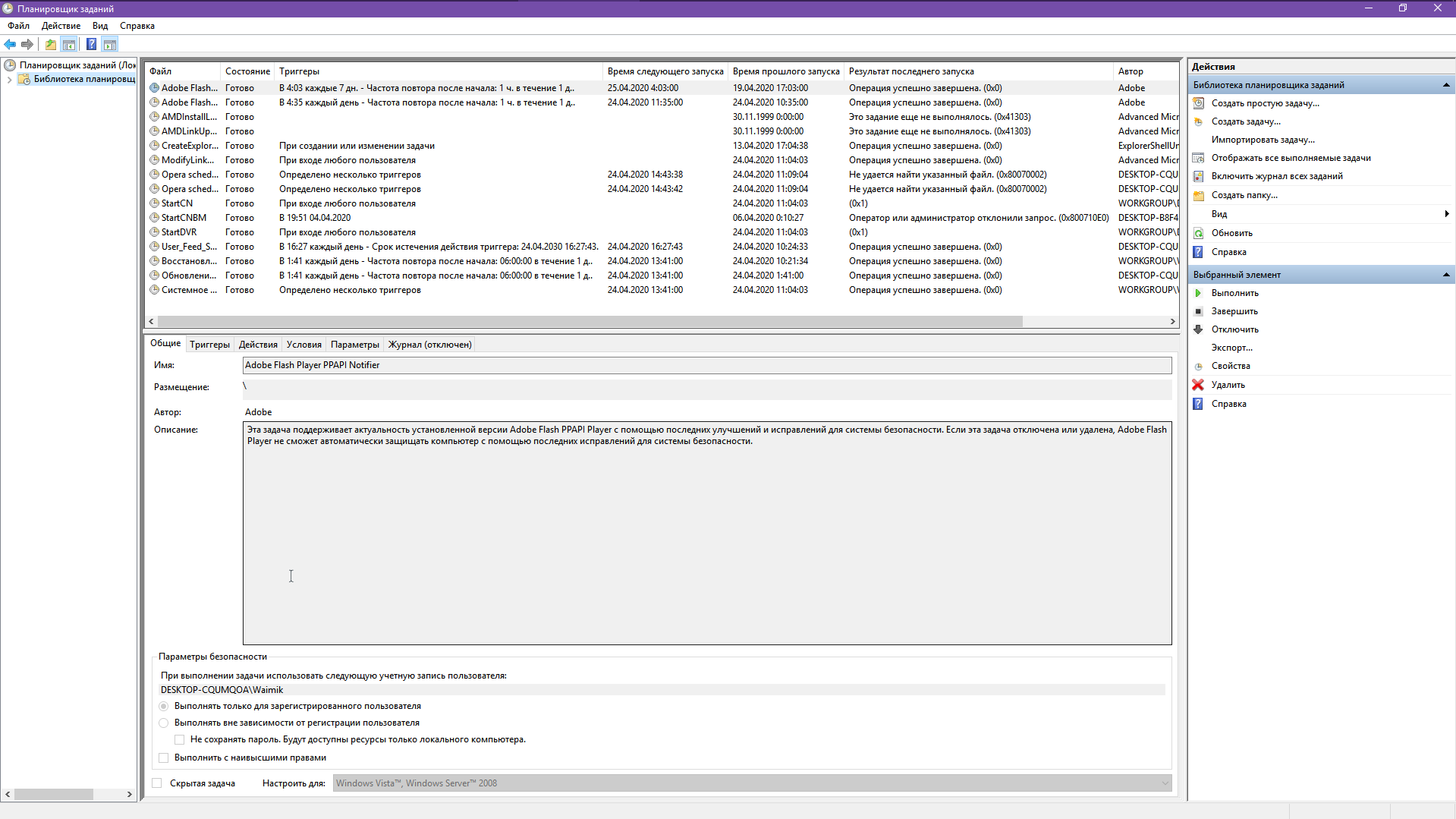Viewport: 1456px width, 819px height.
Task: Click inside the Описание text box
Action: point(707,534)
